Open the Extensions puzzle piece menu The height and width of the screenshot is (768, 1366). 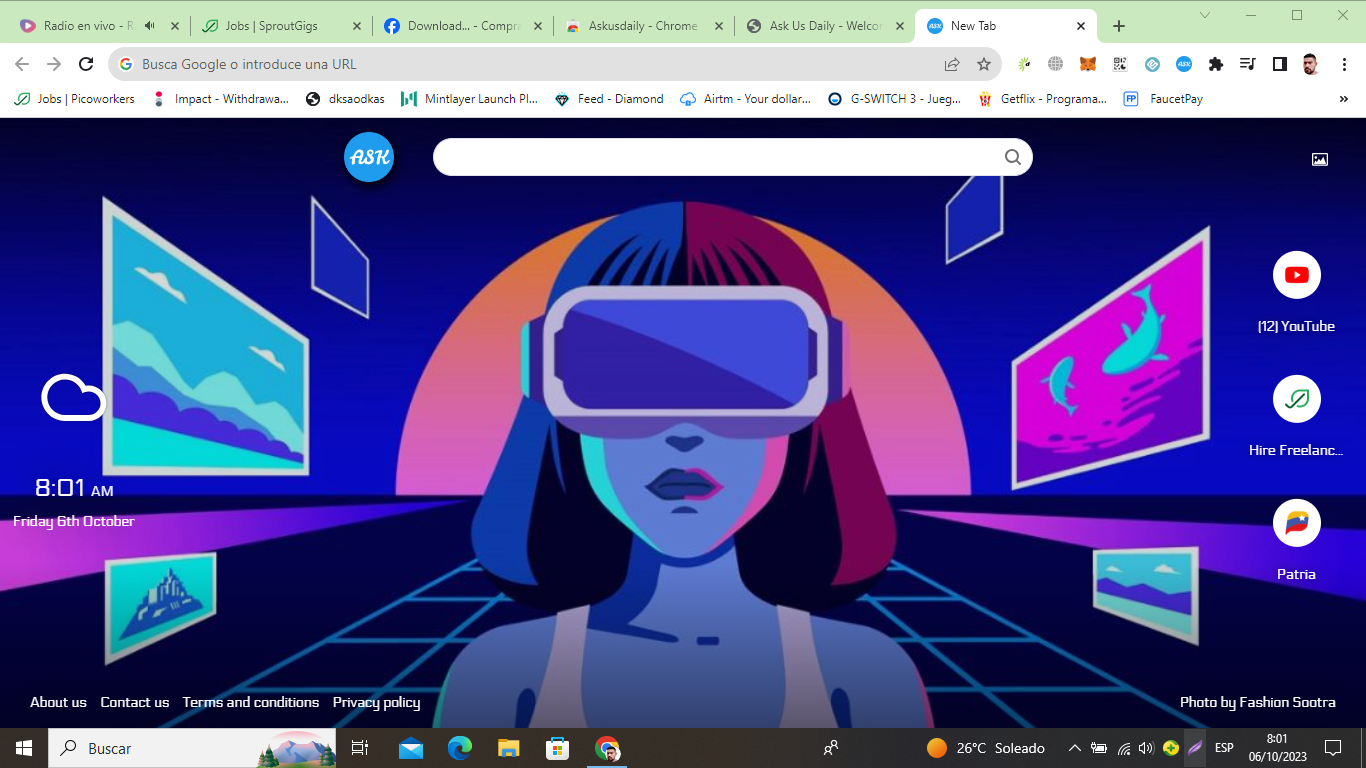click(1216, 64)
